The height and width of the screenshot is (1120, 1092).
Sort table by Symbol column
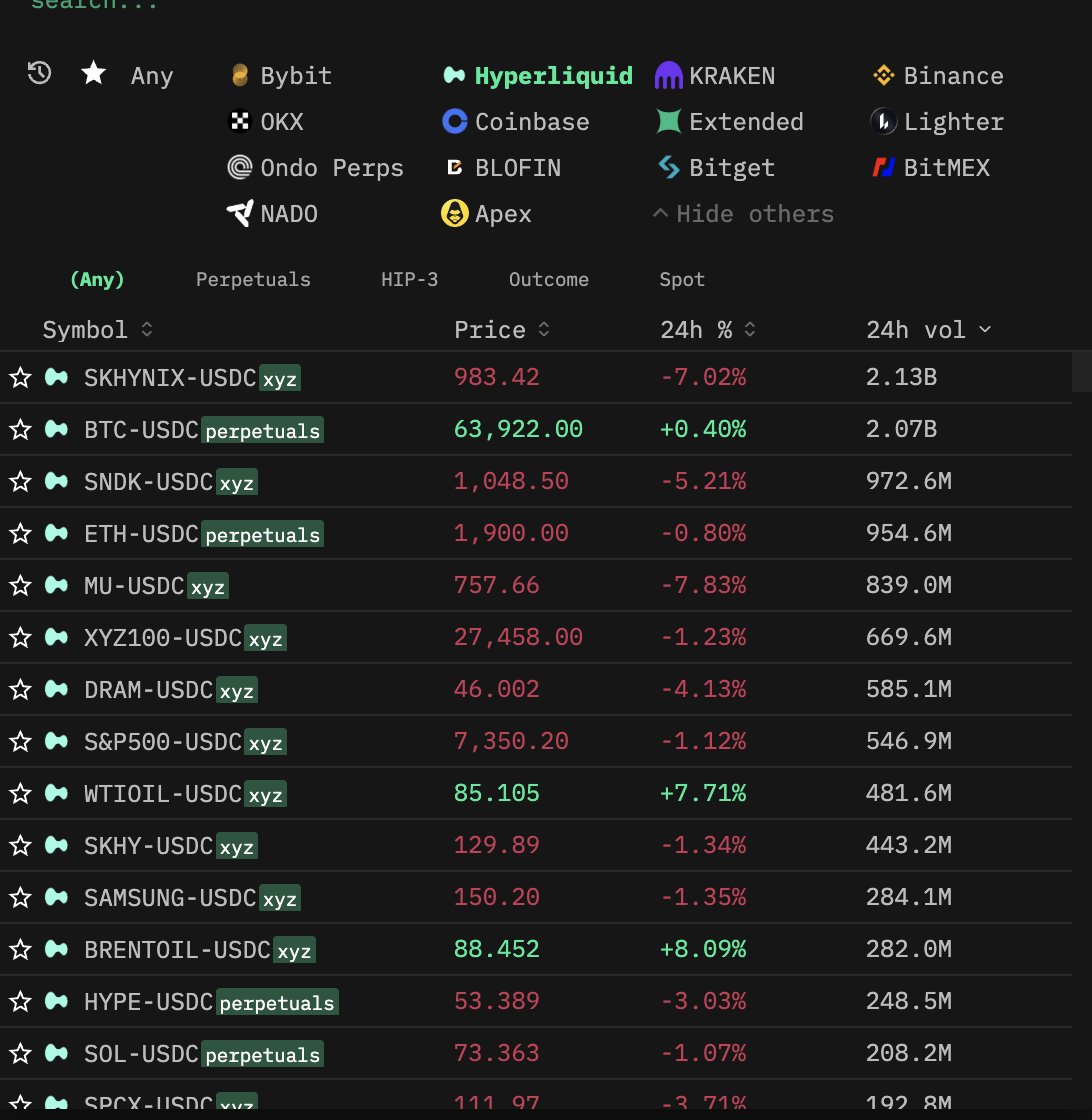97,330
